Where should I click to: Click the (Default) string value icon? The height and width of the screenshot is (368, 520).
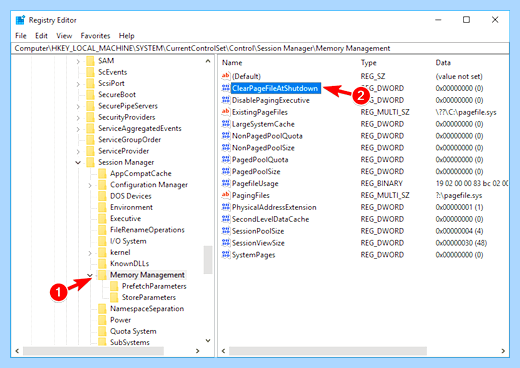coord(226,76)
